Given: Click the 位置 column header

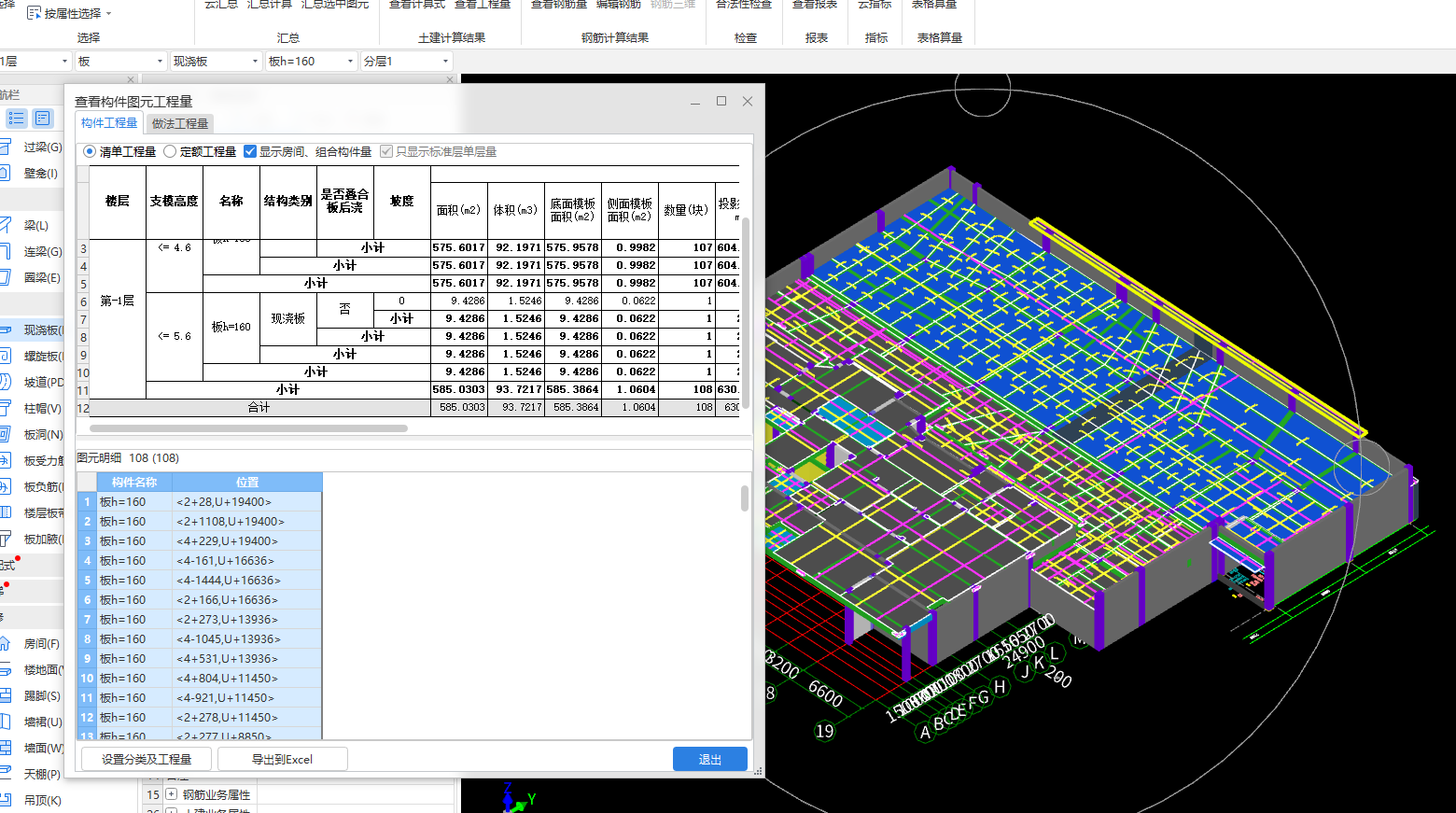Looking at the screenshot, I should click(x=247, y=483).
